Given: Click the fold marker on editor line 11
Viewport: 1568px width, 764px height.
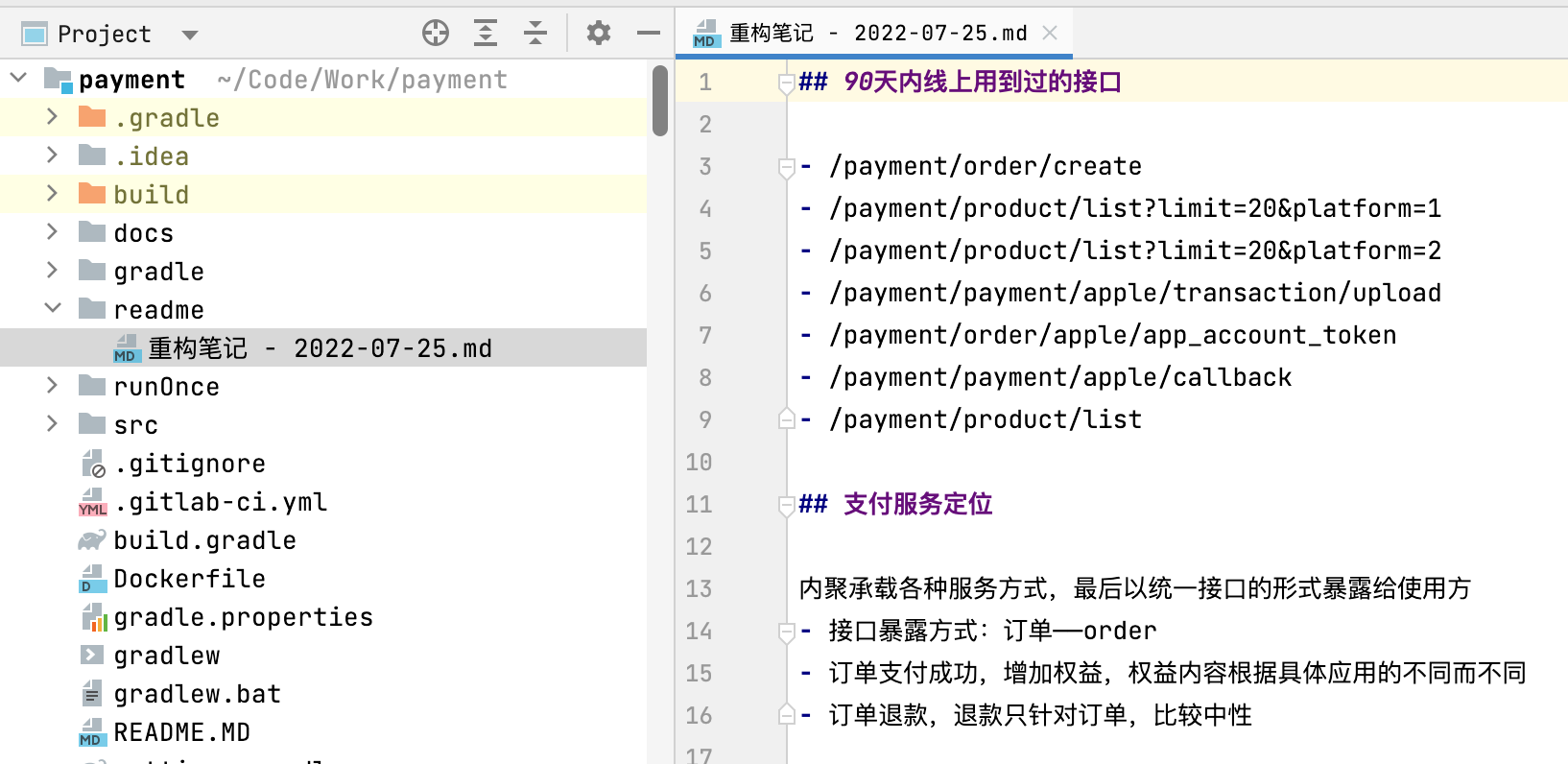Looking at the screenshot, I should (786, 505).
